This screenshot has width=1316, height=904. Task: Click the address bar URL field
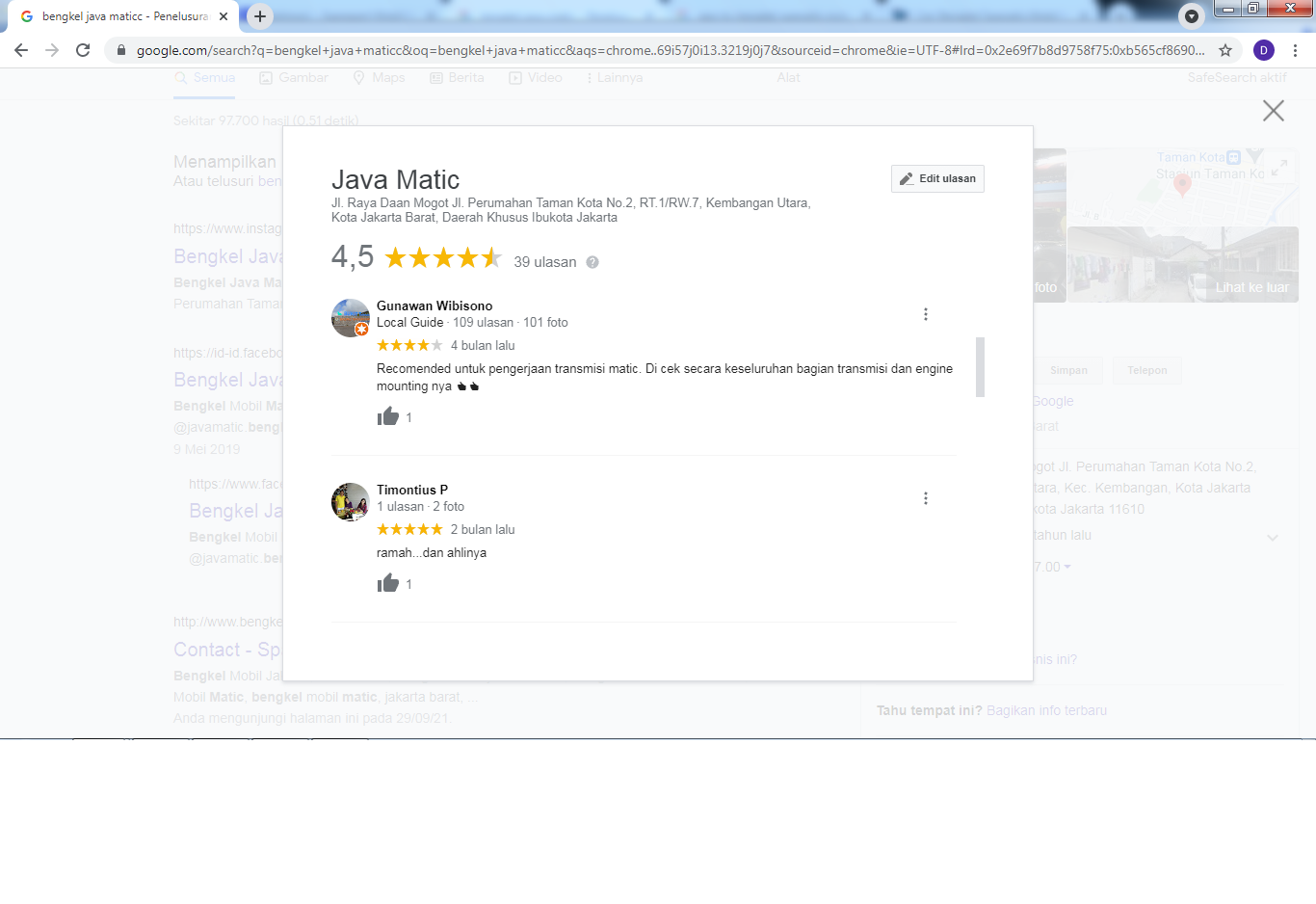point(665,50)
